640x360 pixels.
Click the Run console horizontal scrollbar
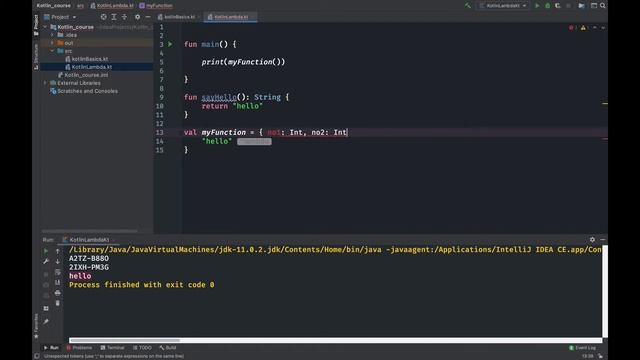pos(124,340)
